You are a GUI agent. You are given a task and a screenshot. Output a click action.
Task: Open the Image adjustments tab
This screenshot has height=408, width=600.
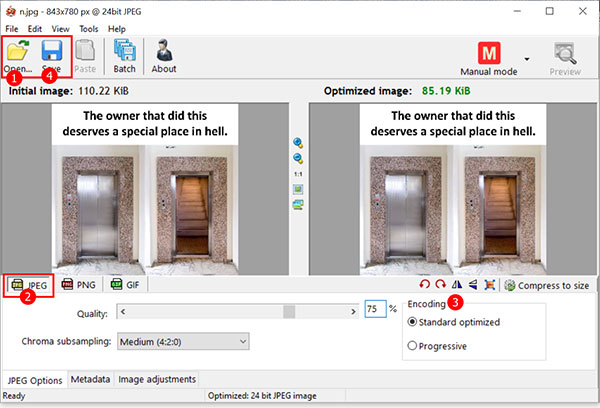[157, 380]
